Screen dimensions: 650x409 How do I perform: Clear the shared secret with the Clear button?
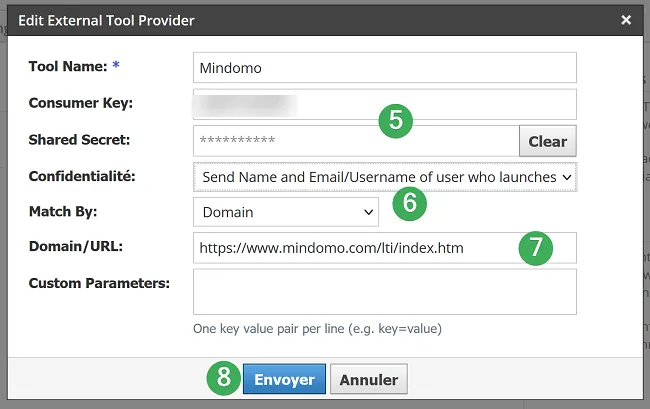coord(548,141)
